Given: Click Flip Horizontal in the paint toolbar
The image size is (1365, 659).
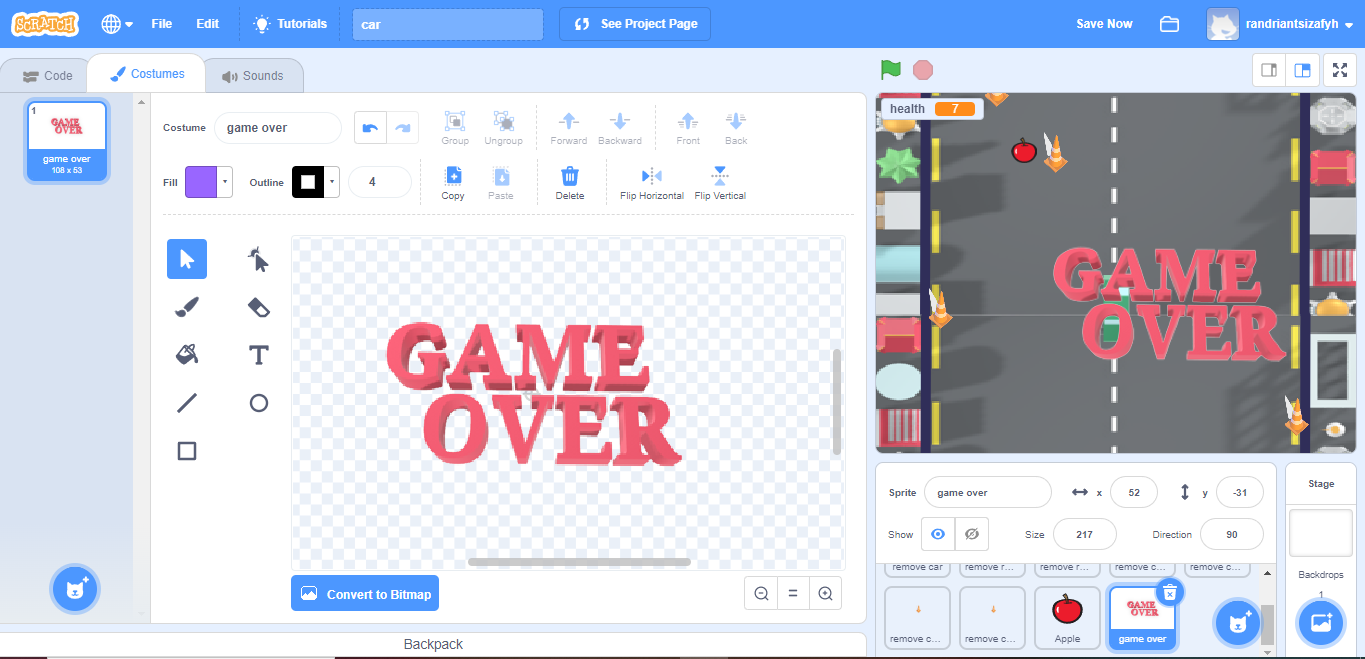Looking at the screenshot, I should point(651,183).
